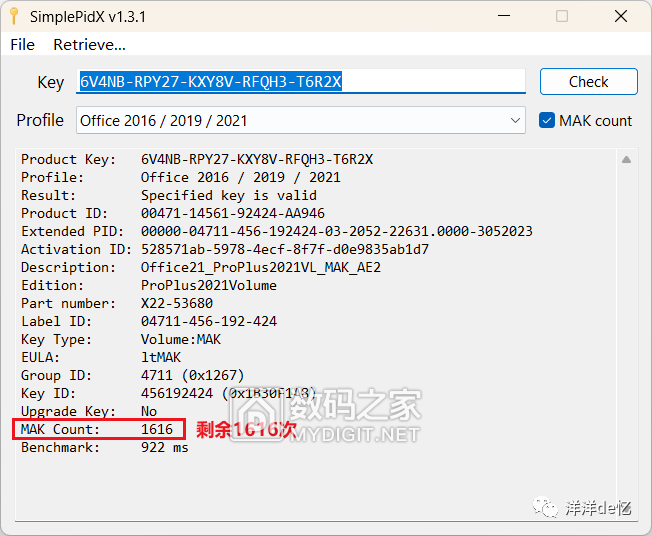Close the SimplePidX window
Viewport: 652px width, 536px height.
621,16
